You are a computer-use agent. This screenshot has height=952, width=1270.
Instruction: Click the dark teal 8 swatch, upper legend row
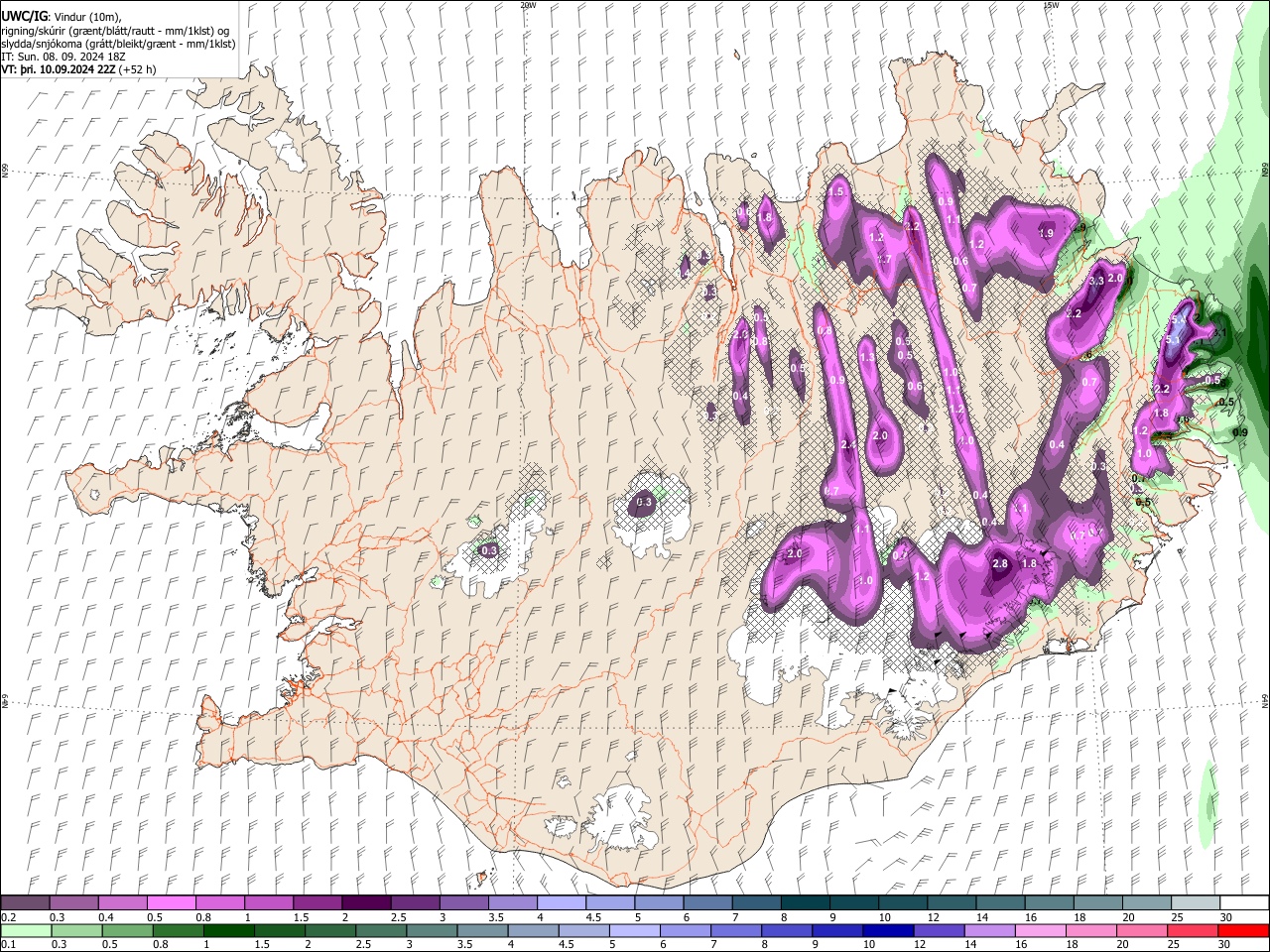[x=805, y=903]
